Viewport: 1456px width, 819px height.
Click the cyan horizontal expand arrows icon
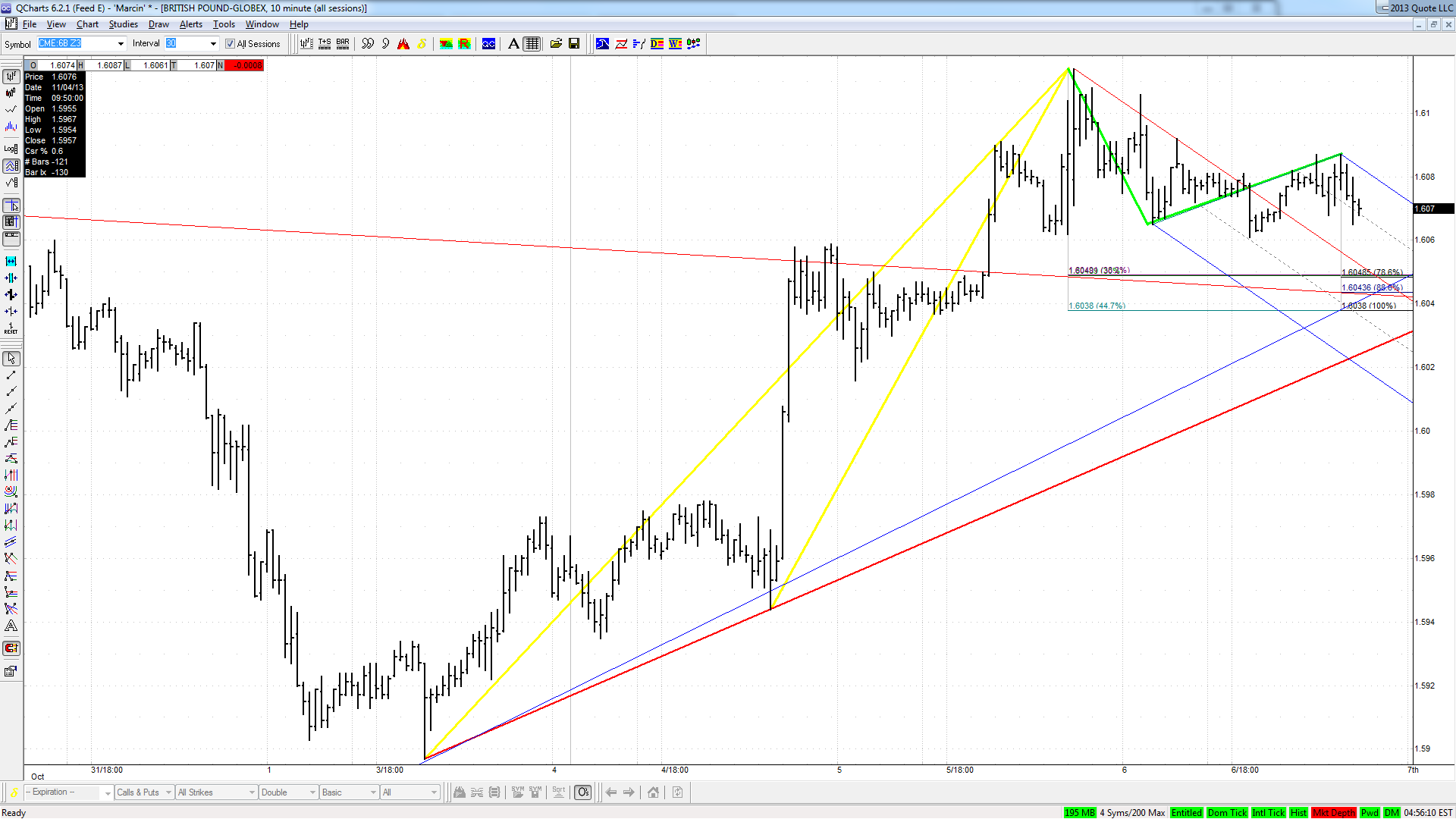point(11,261)
